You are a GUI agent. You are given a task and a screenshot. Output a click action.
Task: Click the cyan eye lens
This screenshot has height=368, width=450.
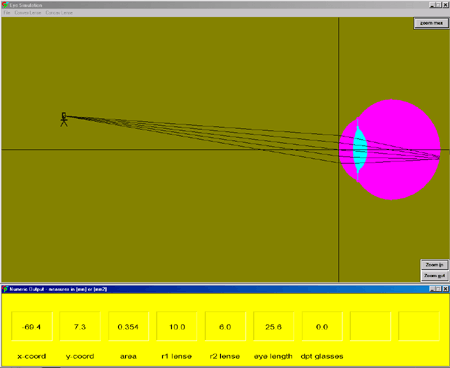click(x=360, y=149)
